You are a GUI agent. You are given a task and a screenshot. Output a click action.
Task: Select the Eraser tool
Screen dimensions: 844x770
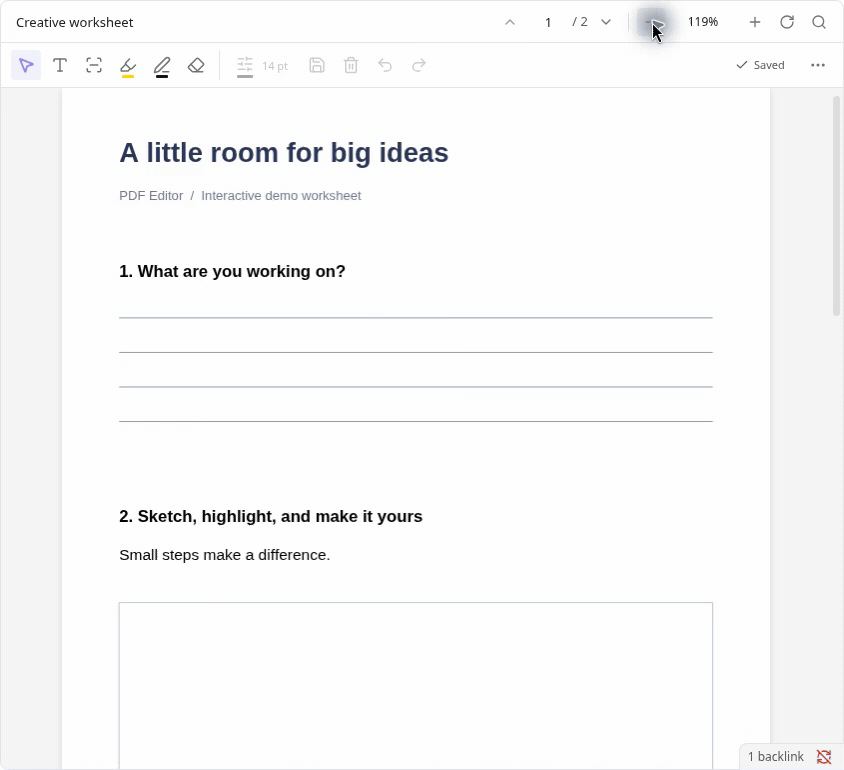pyautogui.click(x=196, y=66)
